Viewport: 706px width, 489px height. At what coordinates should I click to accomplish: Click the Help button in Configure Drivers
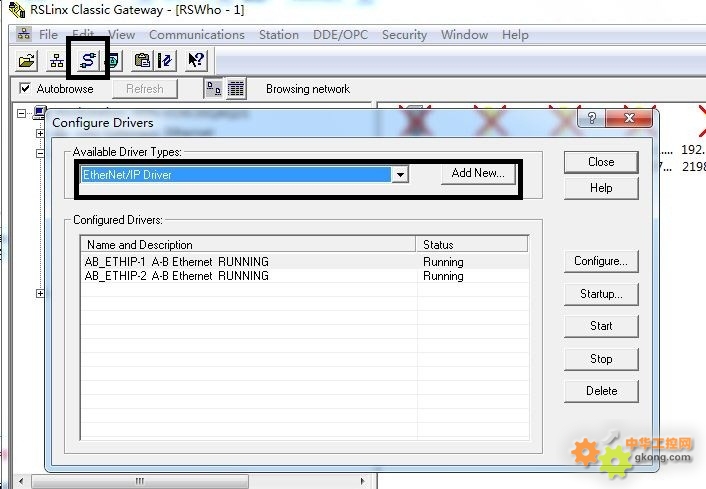[601, 188]
